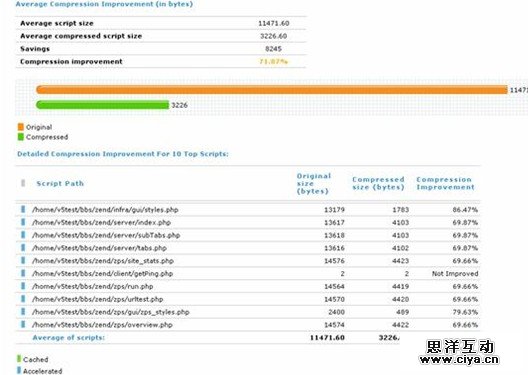Click the orange Original legend swatch
Image resolution: width=528 pixels, height=375 pixels.
tap(21, 127)
